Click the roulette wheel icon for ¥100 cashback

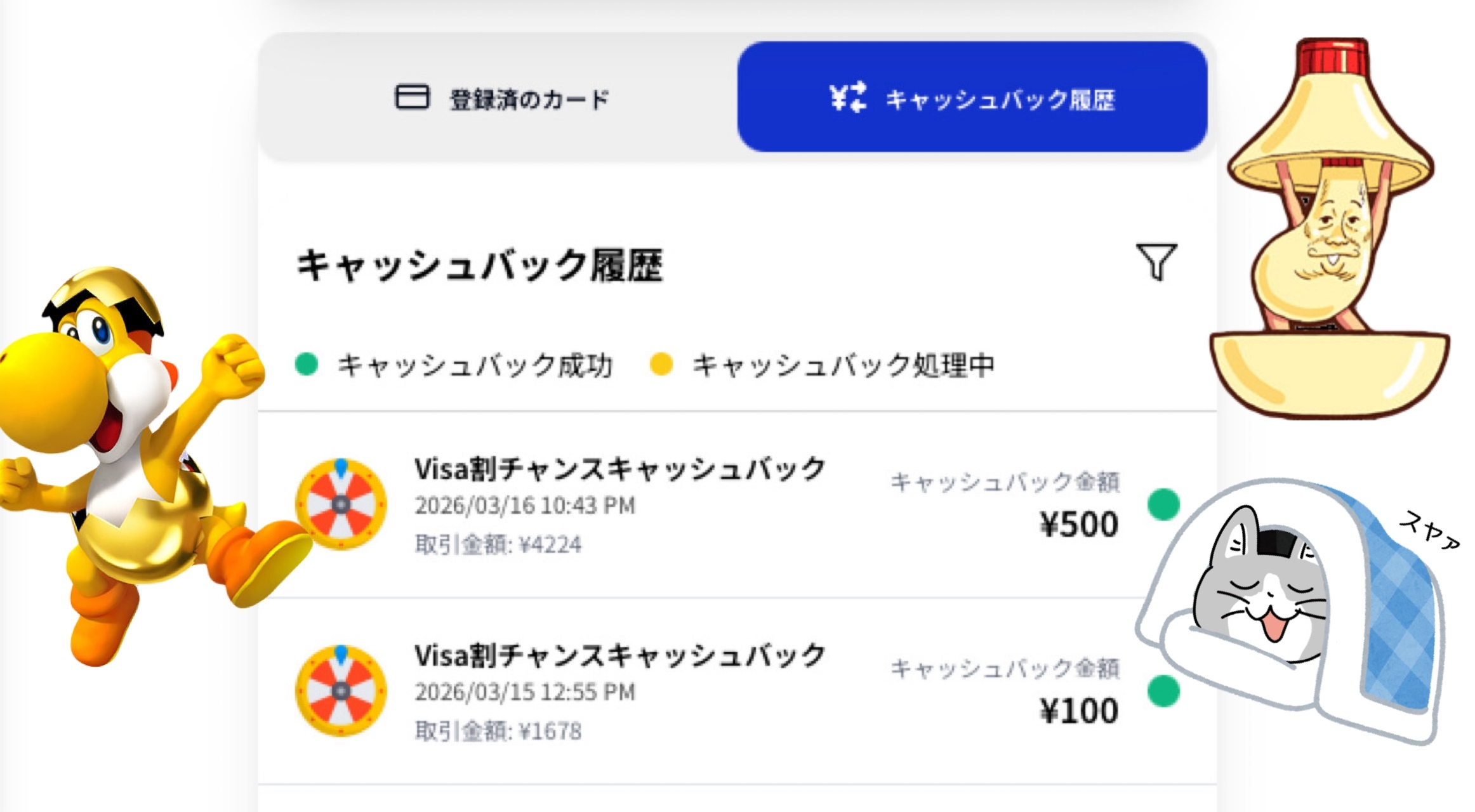click(341, 691)
